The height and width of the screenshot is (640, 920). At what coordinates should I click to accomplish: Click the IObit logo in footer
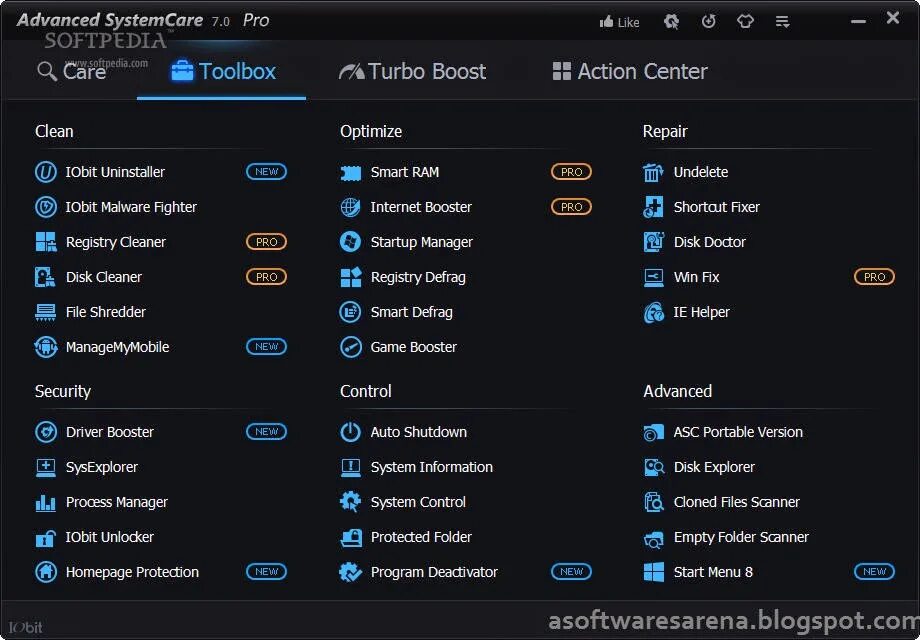pos(25,627)
